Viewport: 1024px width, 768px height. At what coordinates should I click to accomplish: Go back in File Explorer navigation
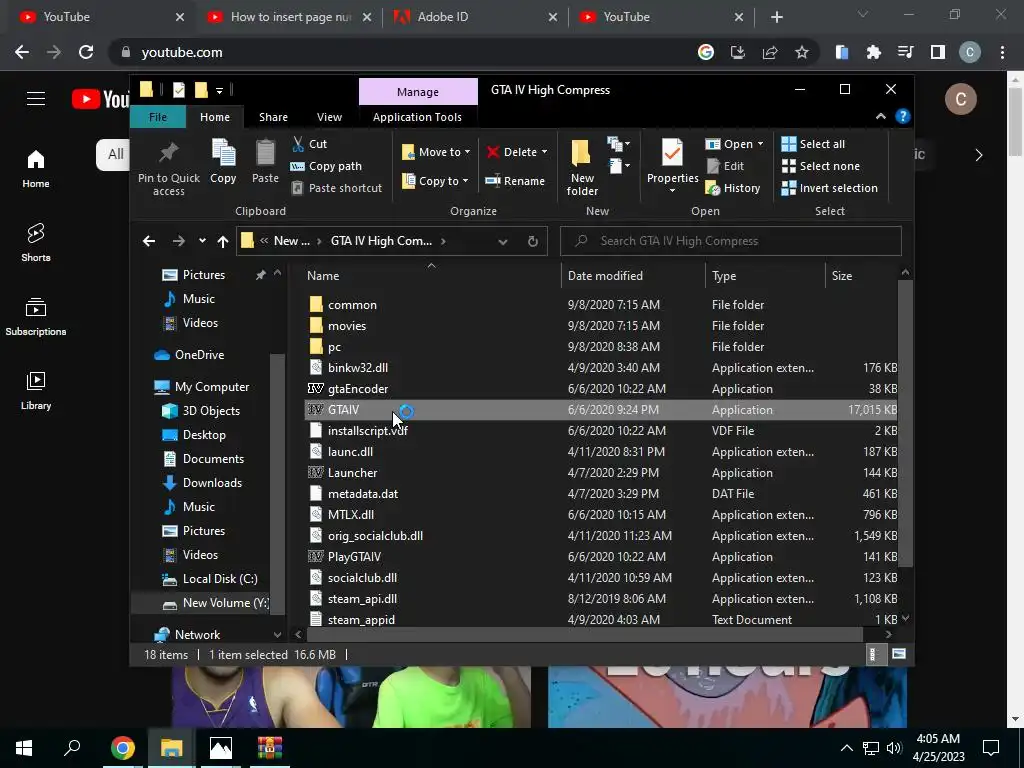(x=149, y=241)
